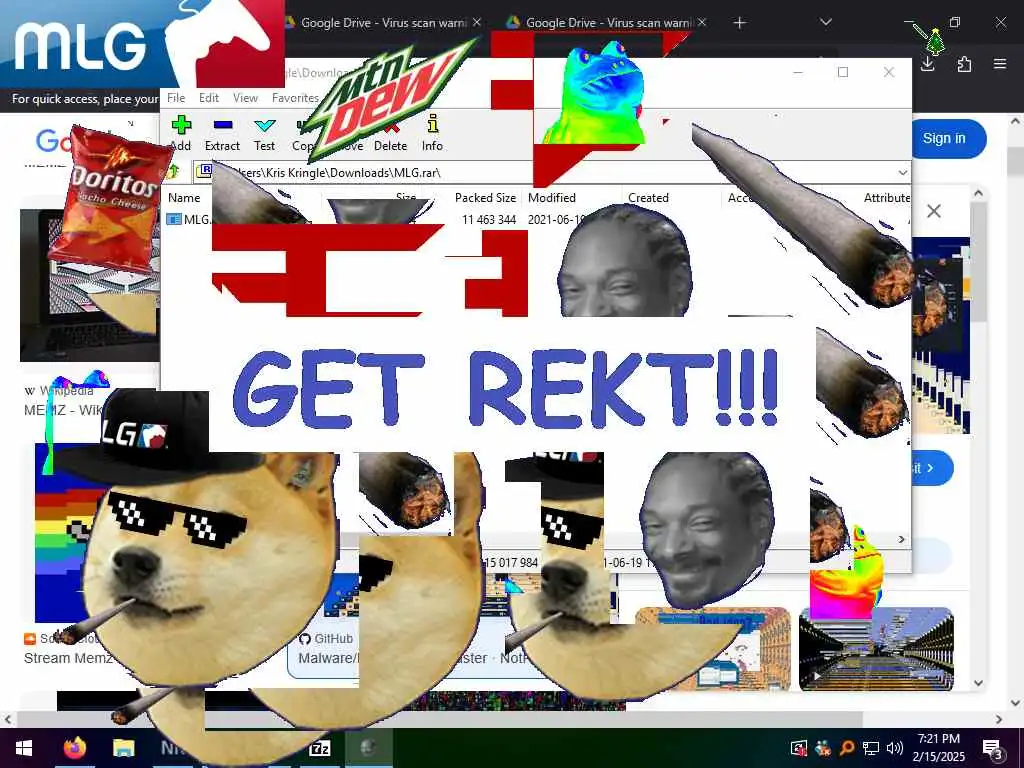Open the 7-Zip View menu
1024x768 pixels.
coord(246,97)
